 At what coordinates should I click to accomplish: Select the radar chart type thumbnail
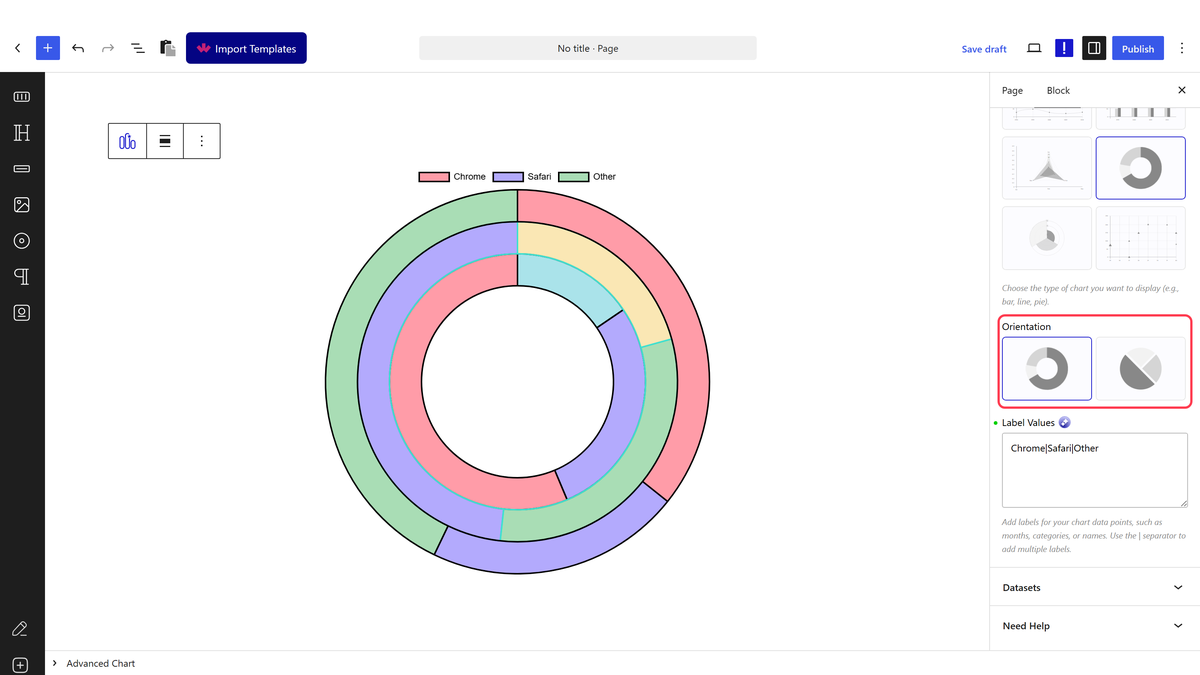1047,168
